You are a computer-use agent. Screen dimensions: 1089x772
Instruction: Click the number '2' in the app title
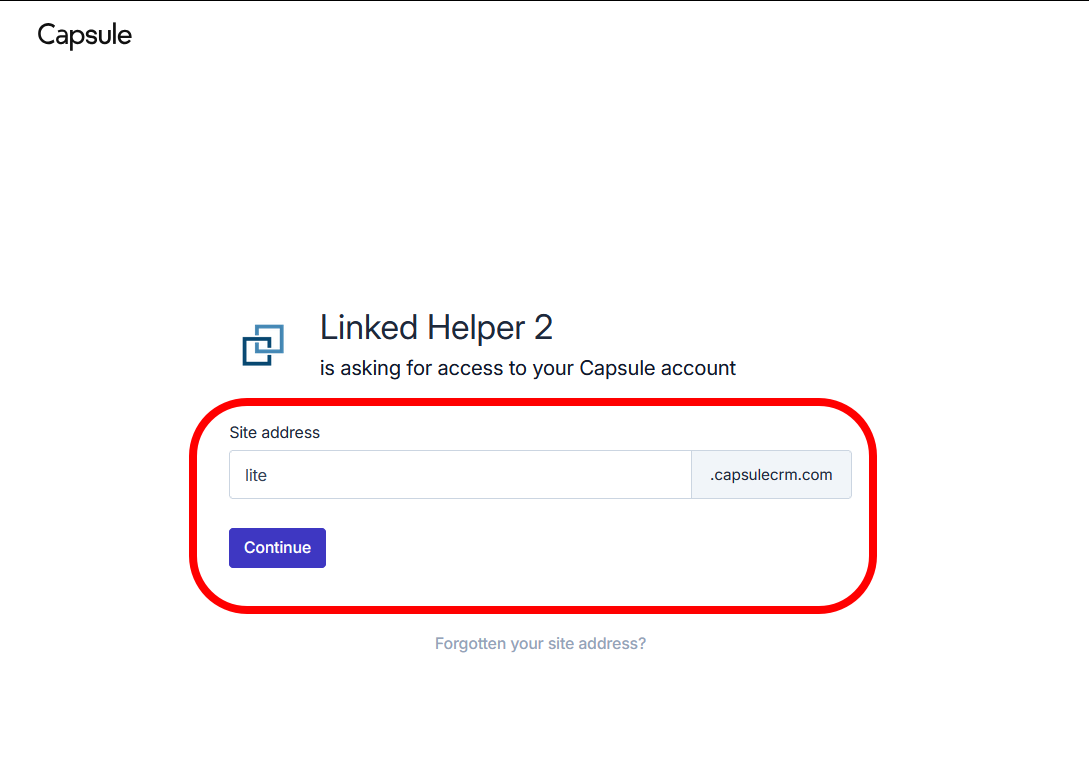tap(544, 327)
